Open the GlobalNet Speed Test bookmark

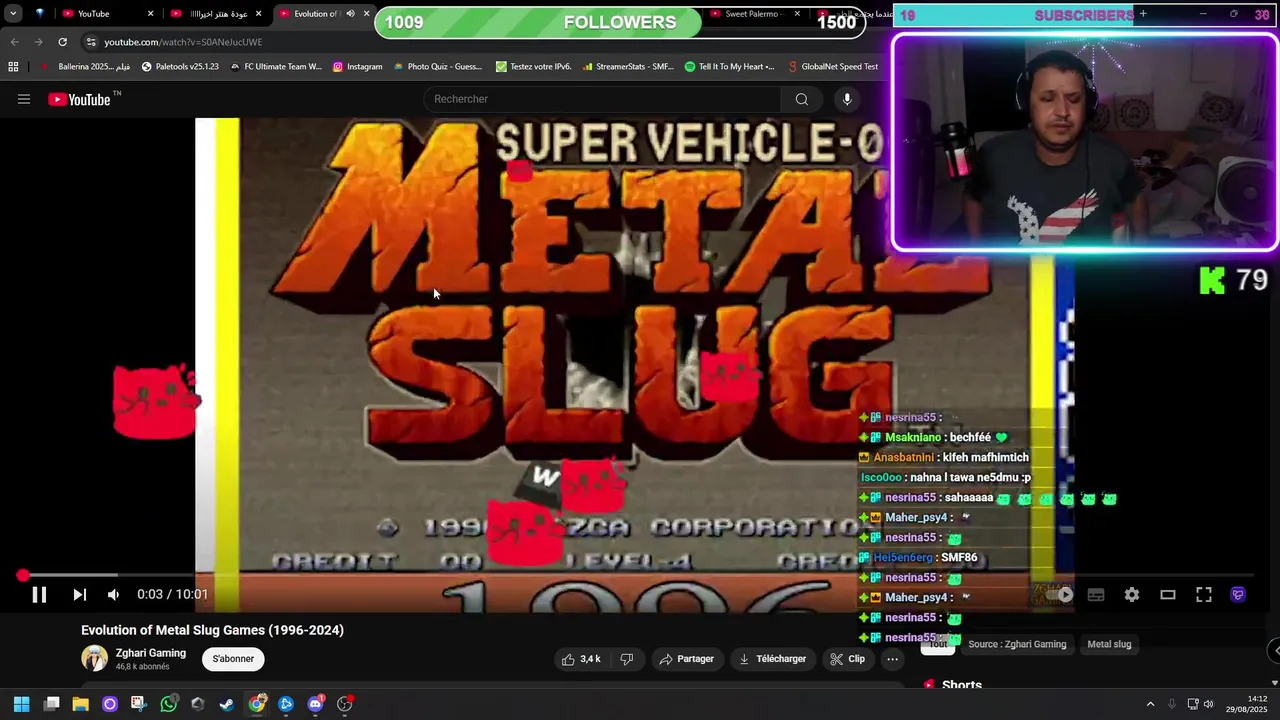pos(832,67)
